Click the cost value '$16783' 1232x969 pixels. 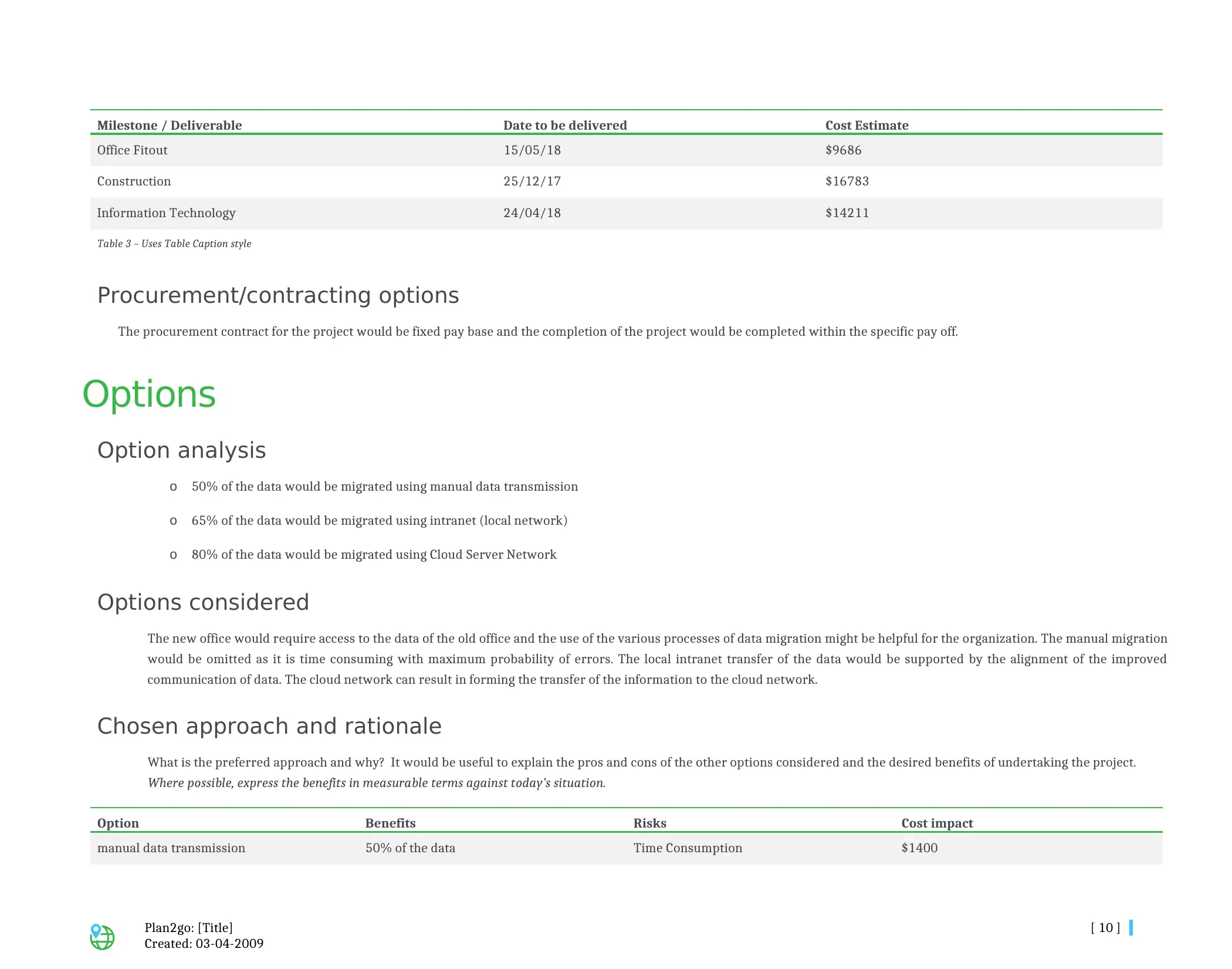847,181
